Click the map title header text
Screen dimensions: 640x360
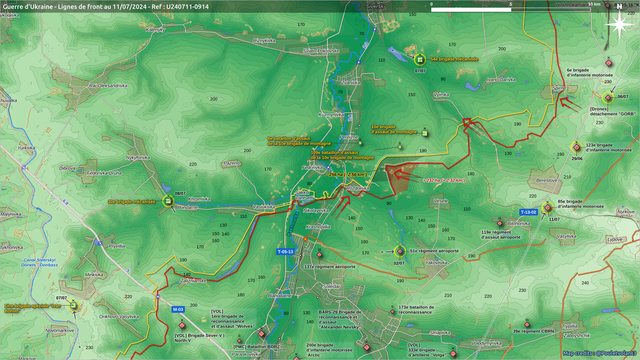pyautogui.click(x=105, y=7)
